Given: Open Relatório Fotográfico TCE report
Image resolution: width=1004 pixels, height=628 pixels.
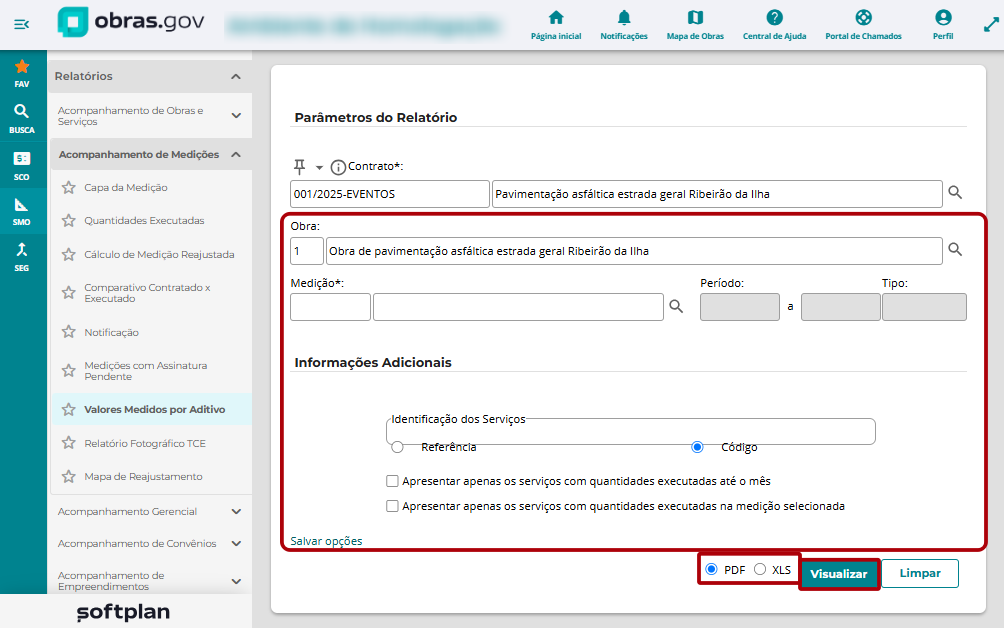Looking at the screenshot, I should [145, 444].
